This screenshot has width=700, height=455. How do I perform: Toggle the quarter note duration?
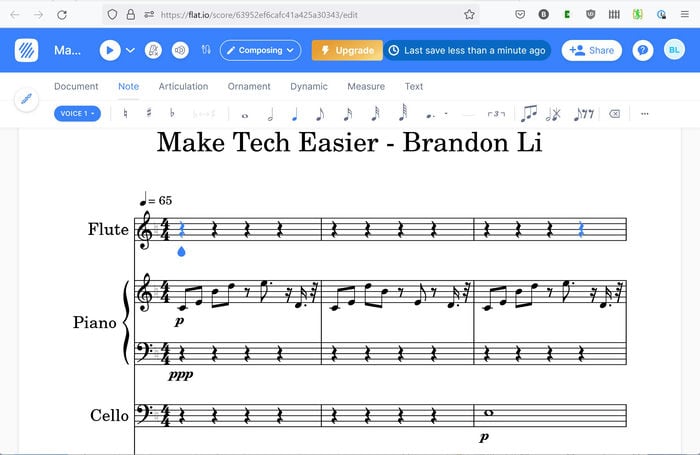(x=294, y=115)
